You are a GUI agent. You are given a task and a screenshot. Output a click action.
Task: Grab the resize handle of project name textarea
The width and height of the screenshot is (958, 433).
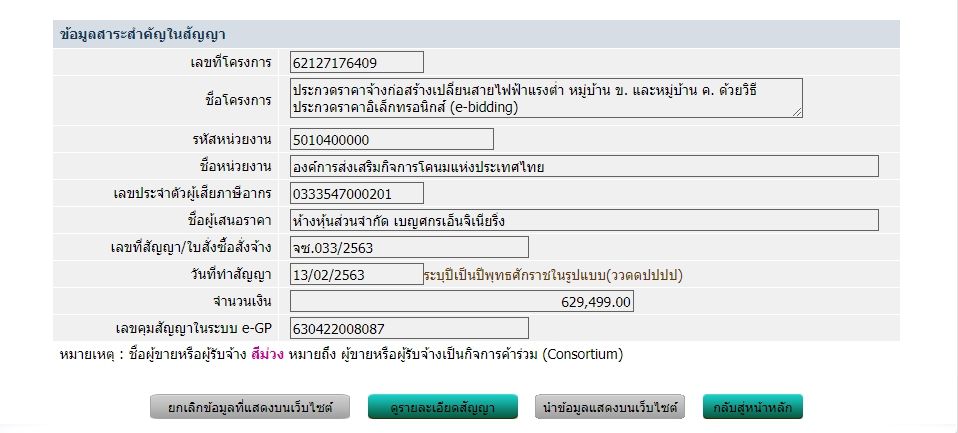point(797,113)
